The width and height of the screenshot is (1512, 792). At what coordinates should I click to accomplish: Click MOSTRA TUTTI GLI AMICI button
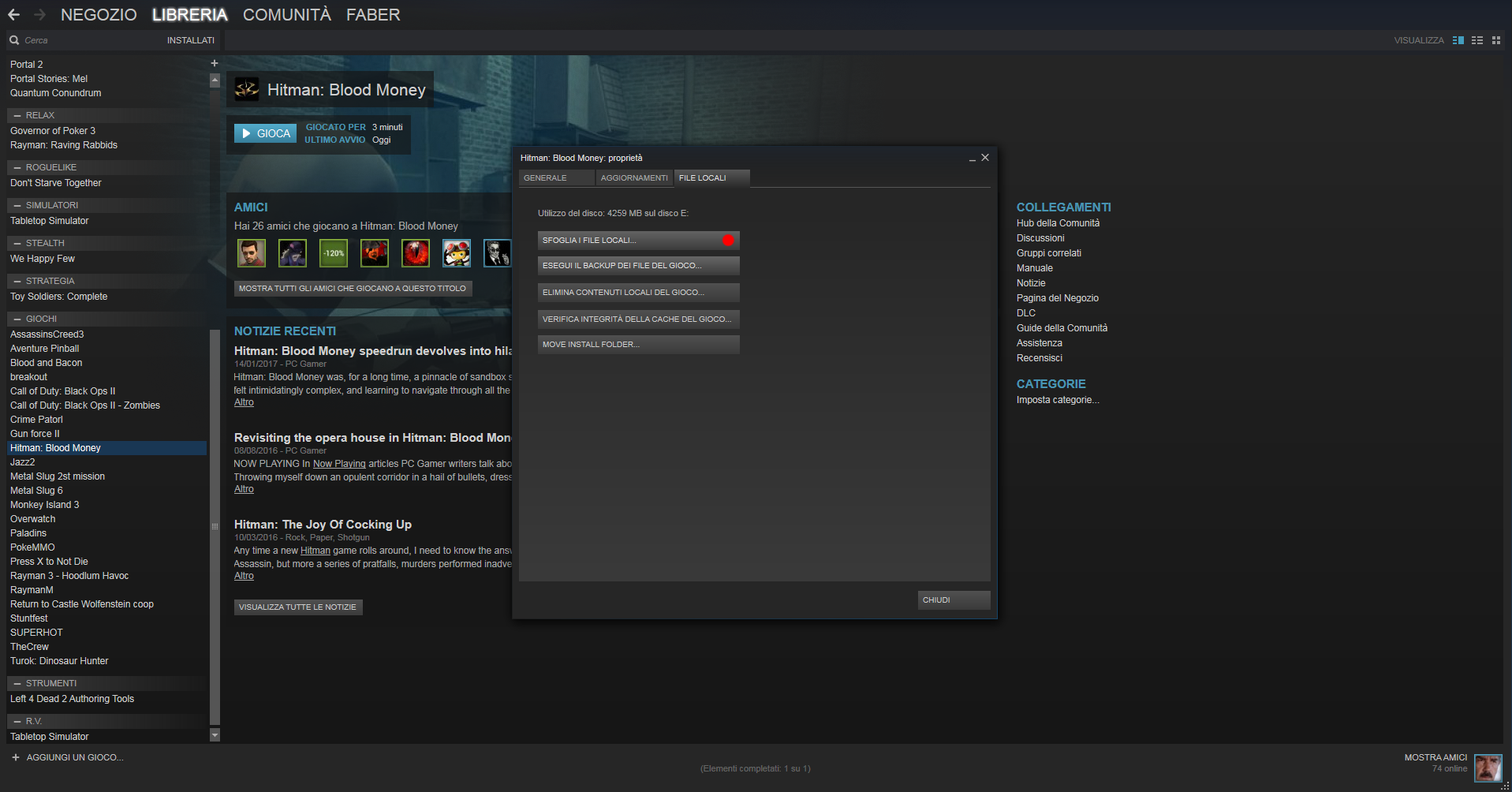pyautogui.click(x=353, y=288)
